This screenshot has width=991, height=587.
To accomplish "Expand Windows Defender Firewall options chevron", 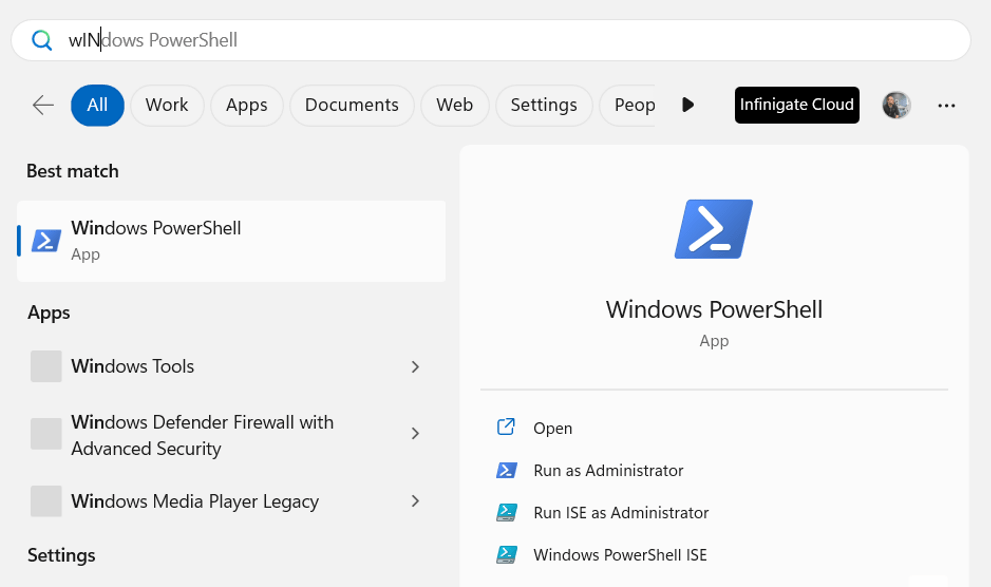I will click(x=415, y=434).
